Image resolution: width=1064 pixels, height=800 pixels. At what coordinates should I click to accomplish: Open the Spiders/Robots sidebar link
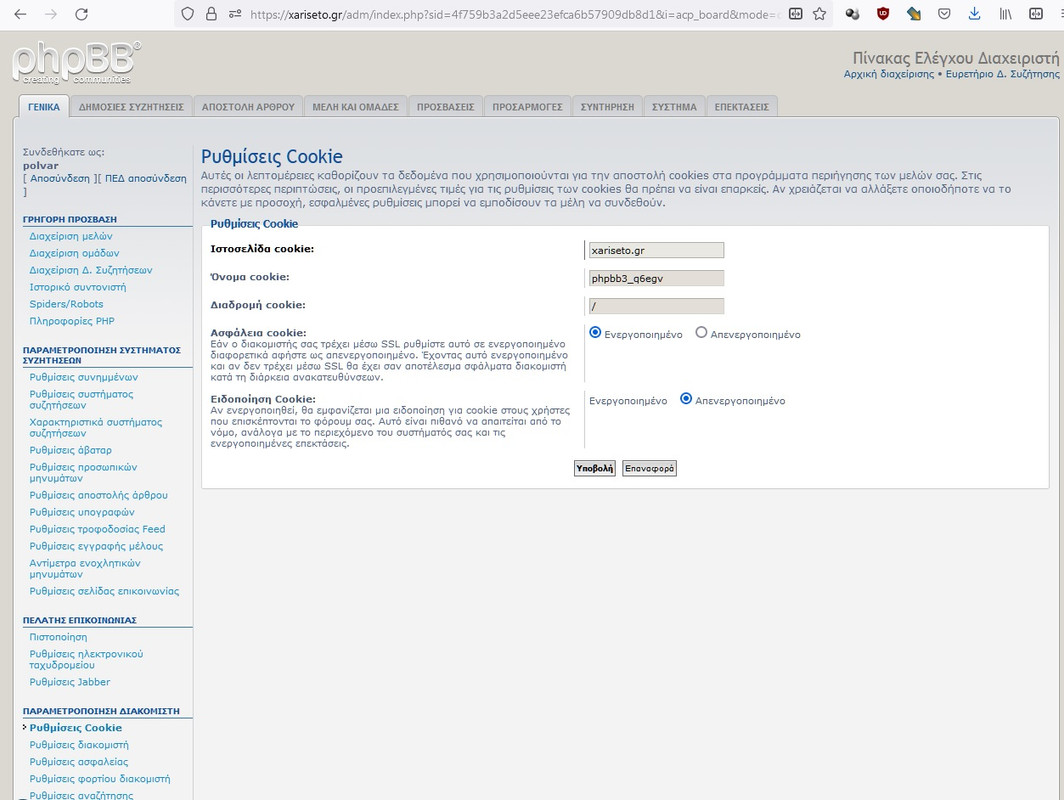66,304
